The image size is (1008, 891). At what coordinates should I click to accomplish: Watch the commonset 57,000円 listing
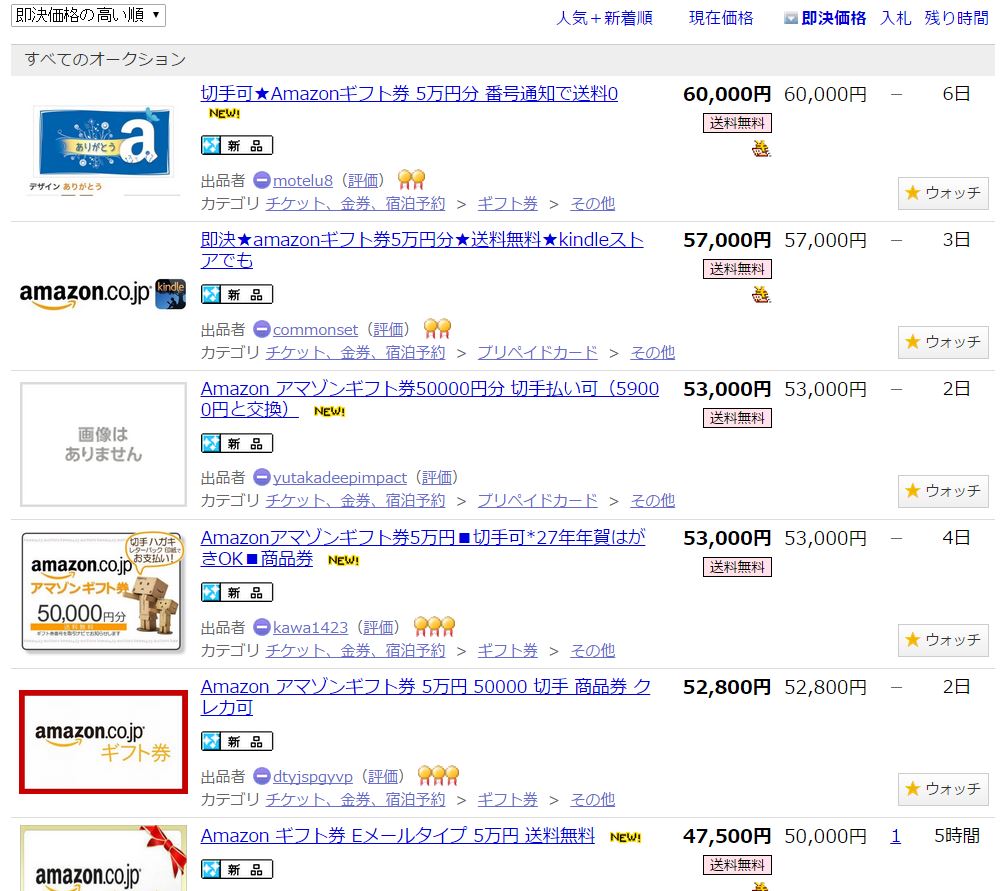tap(943, 342)
